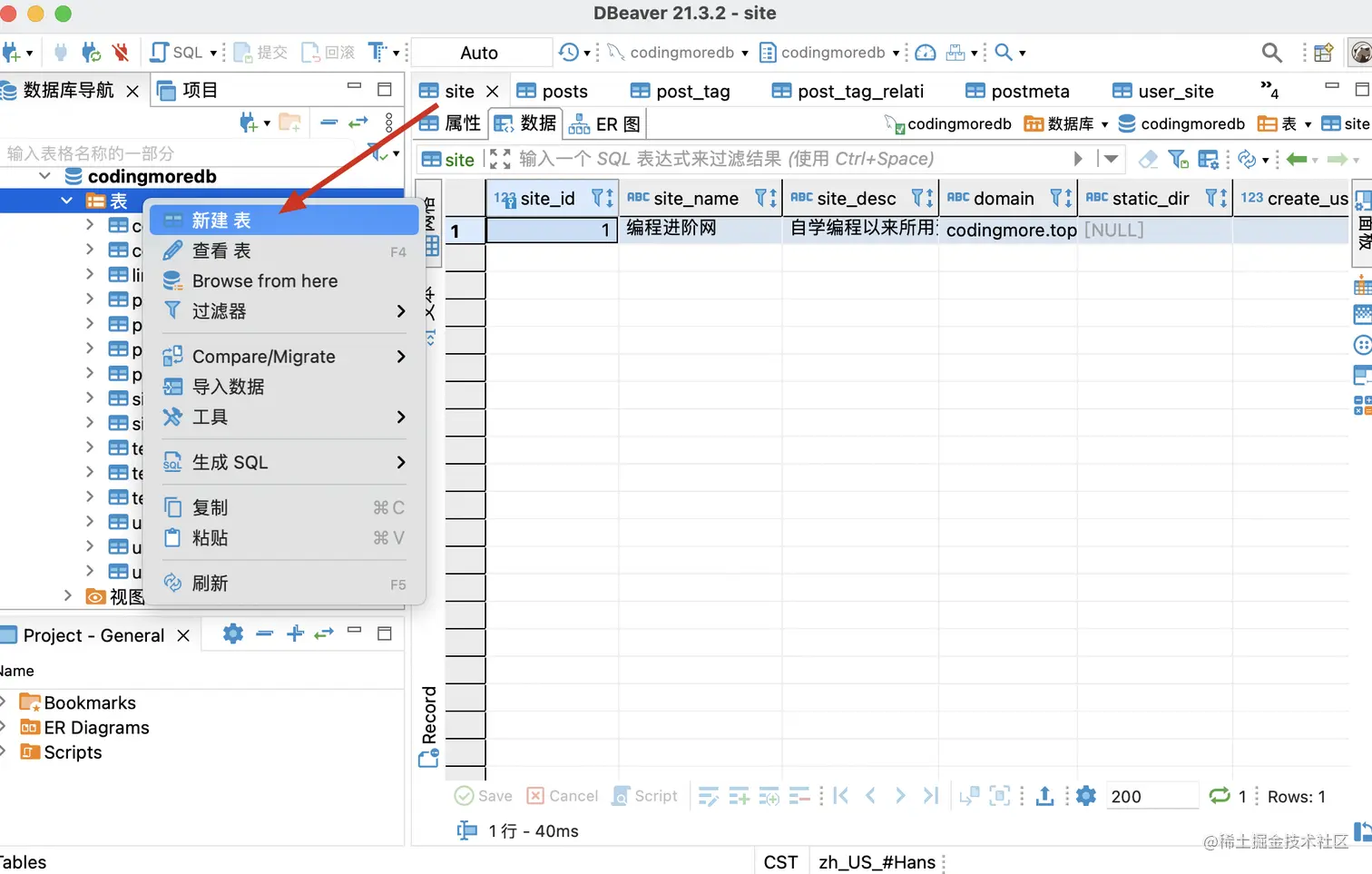Choose 导入数据 from context menu

pyautogui.click(x=284, y=387)
